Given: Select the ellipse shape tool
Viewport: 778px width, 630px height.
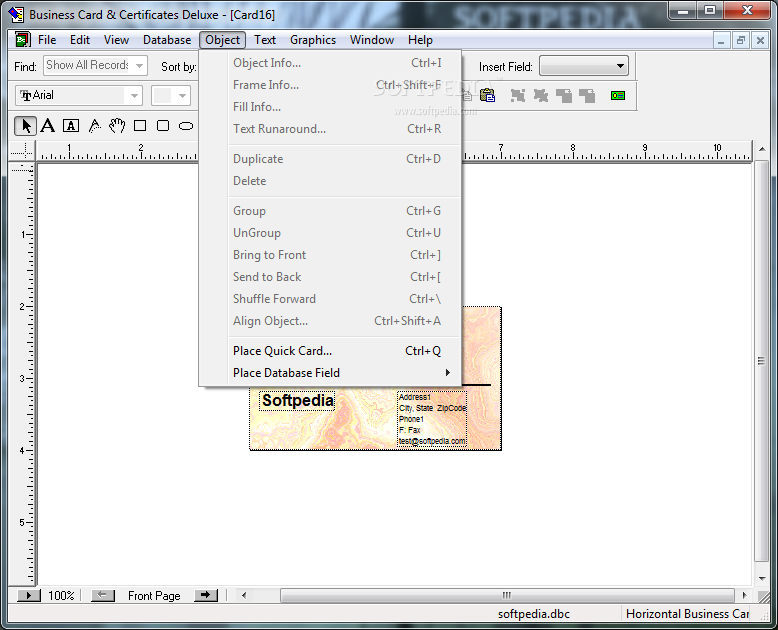Looking at the screenshot, I should (x=186, y=126).
